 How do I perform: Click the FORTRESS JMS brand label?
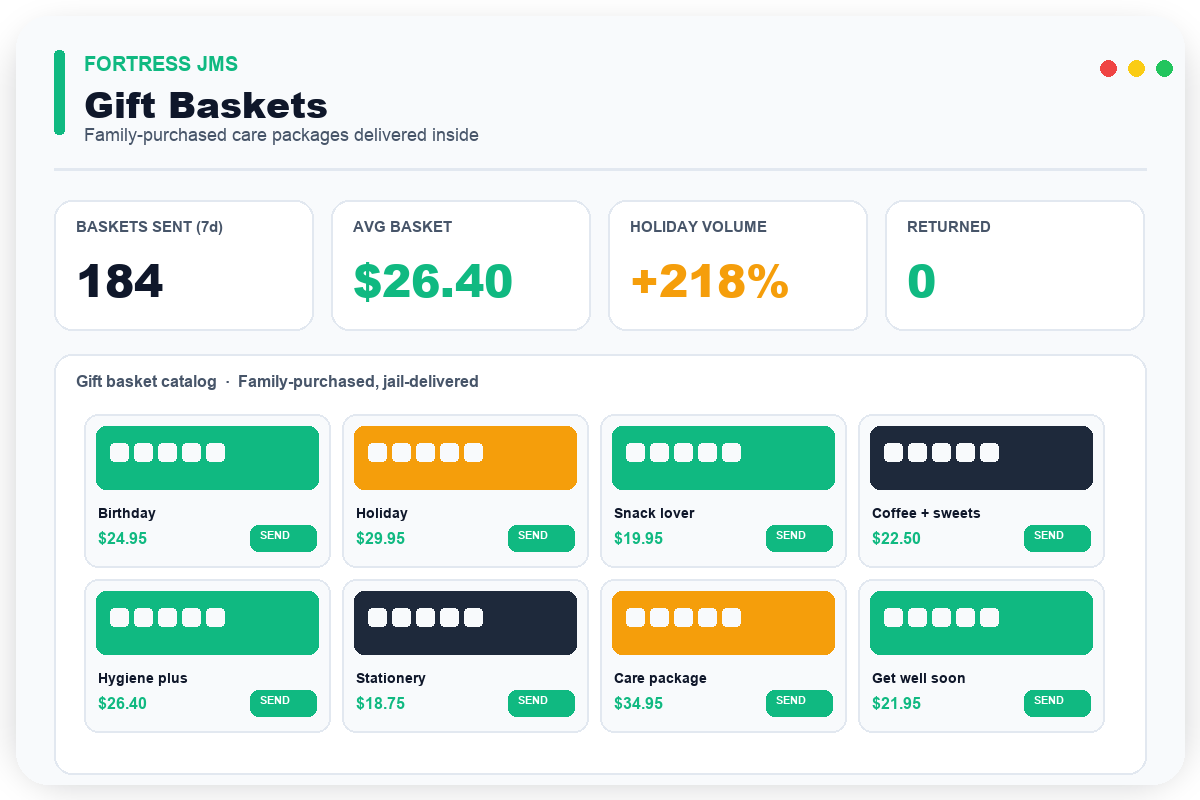click(161, 64)
